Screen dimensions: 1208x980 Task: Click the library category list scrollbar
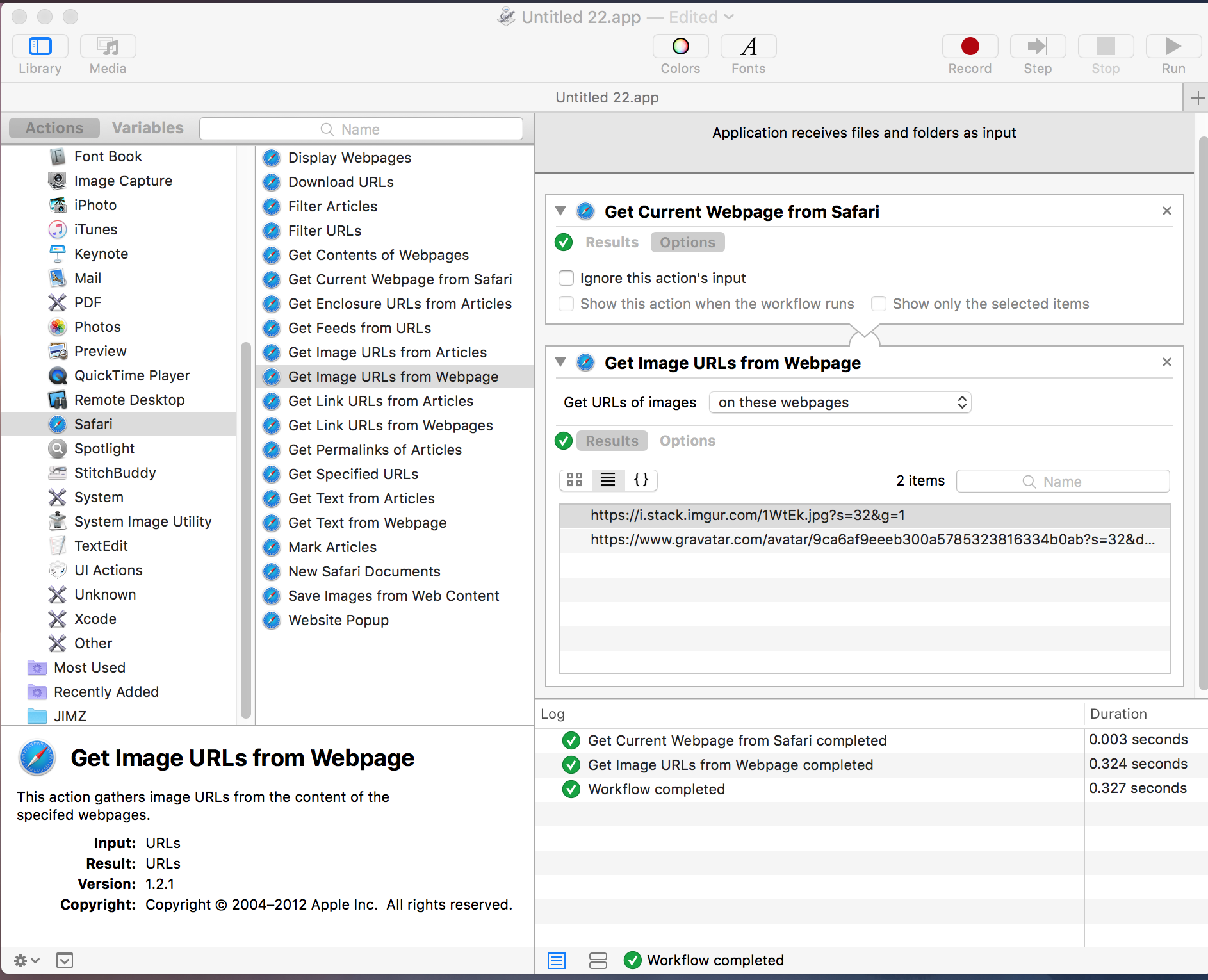pos(245,530)
